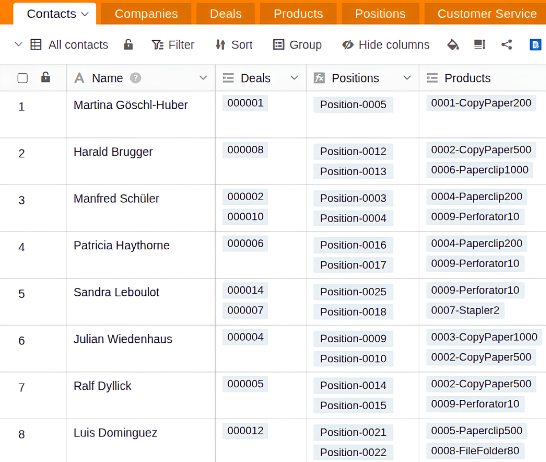Image resolution: width=546 pixels, height=462 pixels.
Task: Click the Sort arrows icon
Action: click(x=220, y=45)
